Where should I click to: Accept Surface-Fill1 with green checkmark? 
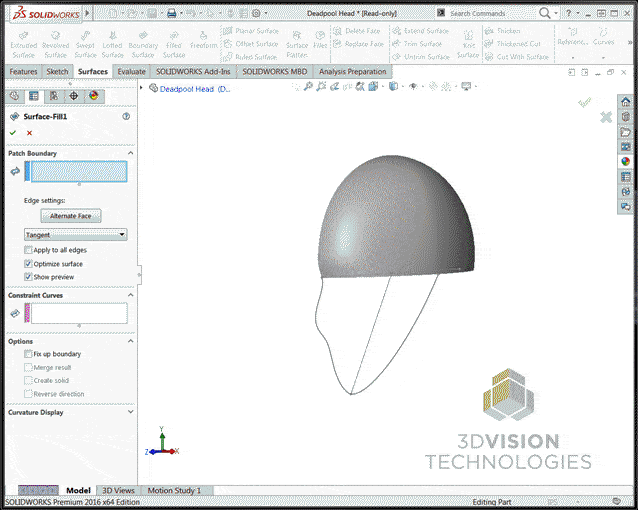pos(13,133)
